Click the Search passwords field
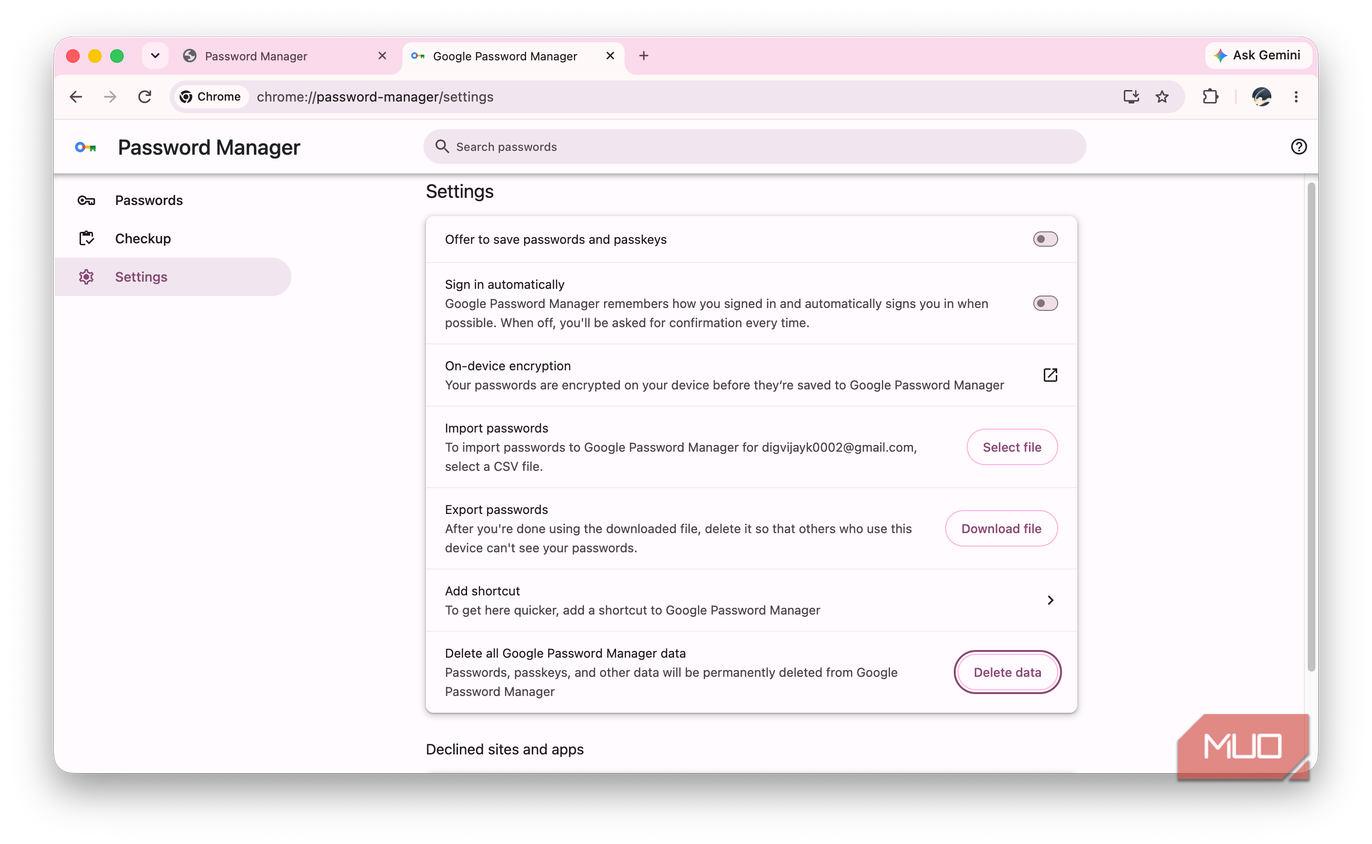1372x844 pixels. tap(755, 147)
